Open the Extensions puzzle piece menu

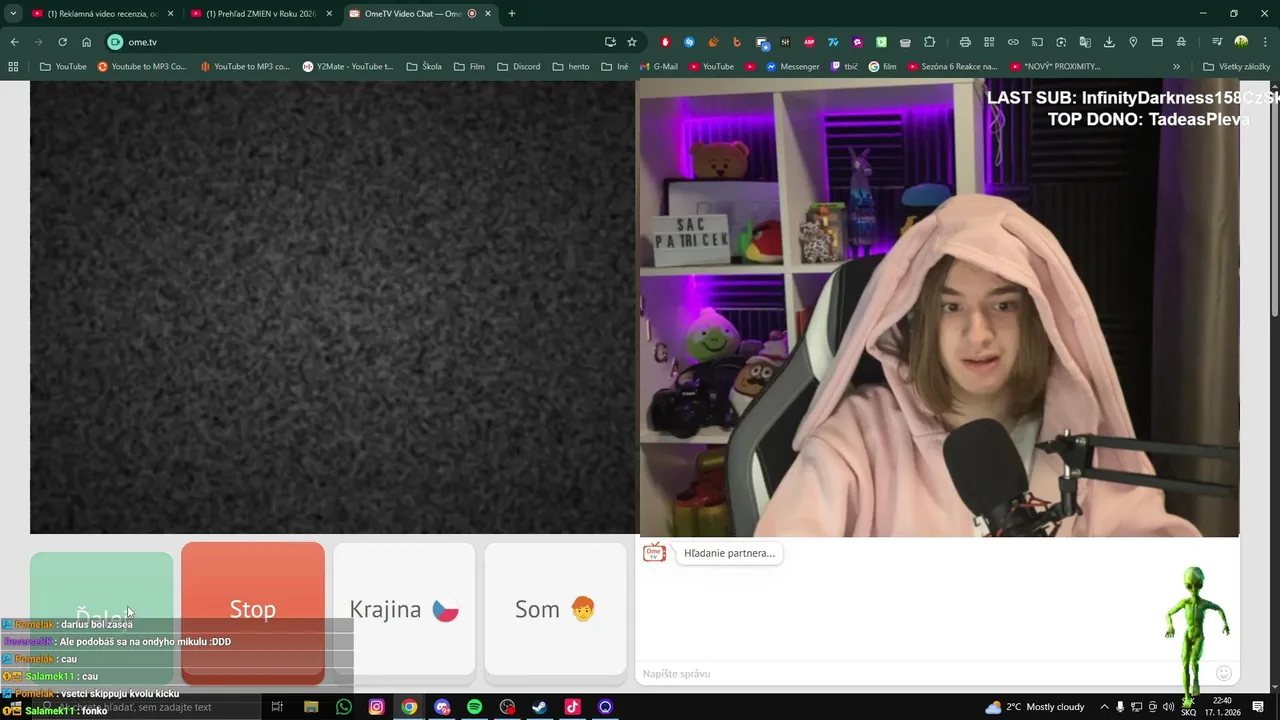929,42
